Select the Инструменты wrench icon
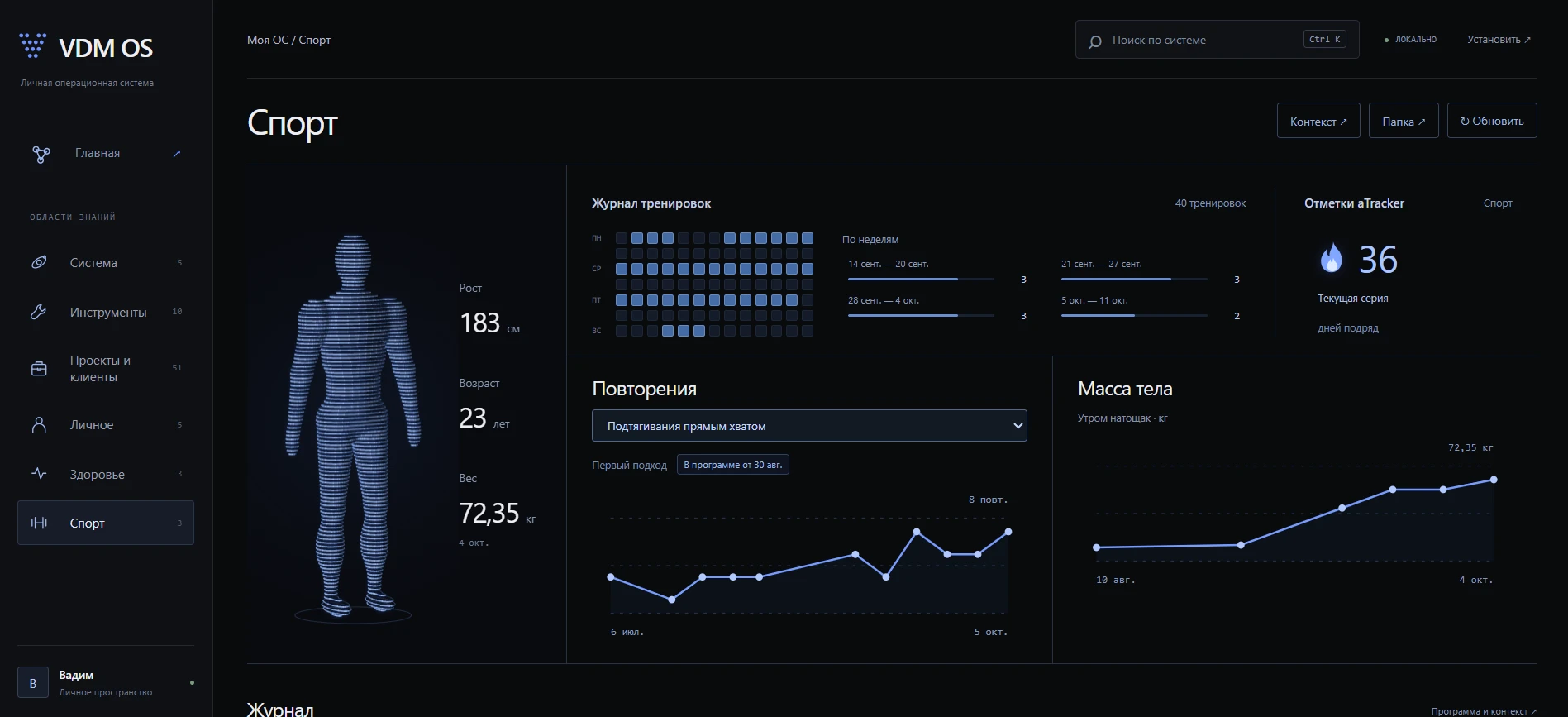The height and width of the screenshot is (717, 1568). [x=39, y=312]
